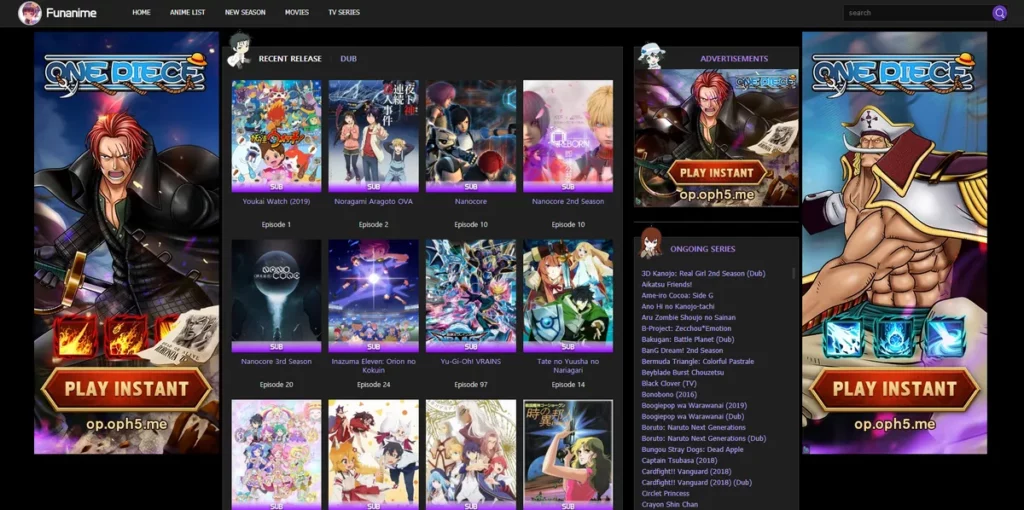Click Episode 97 under Yu-Gi-Oh! VRAINS
1024x510 pixels.
click(x=471, y=385)
